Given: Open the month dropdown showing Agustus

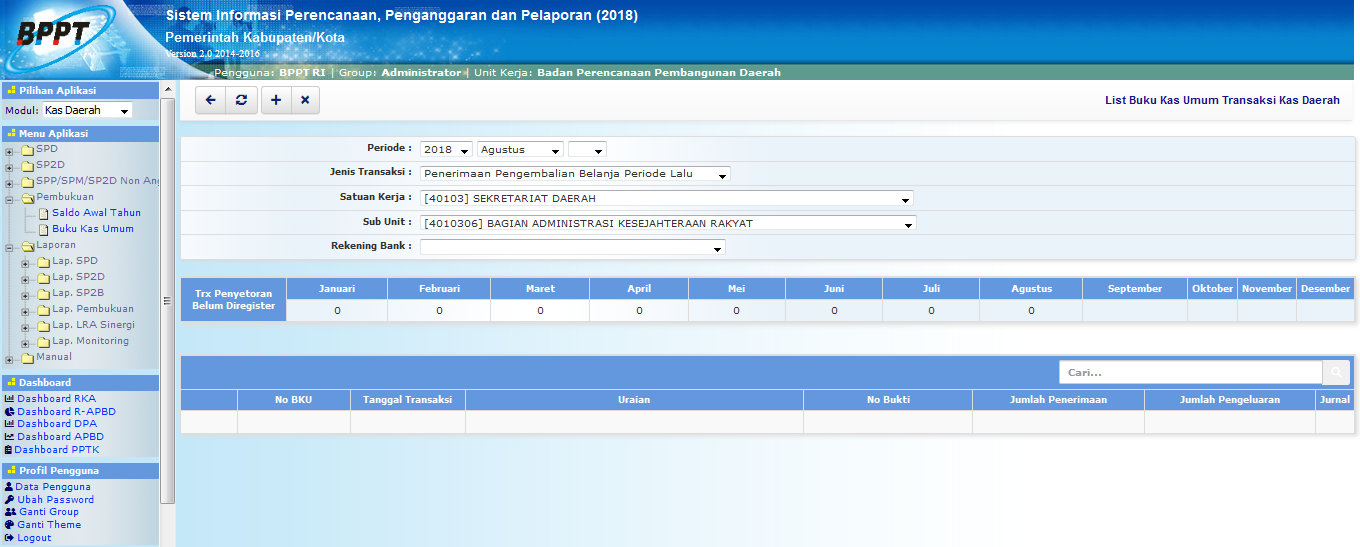Looking at the screenshot, I should click(520, 150).
